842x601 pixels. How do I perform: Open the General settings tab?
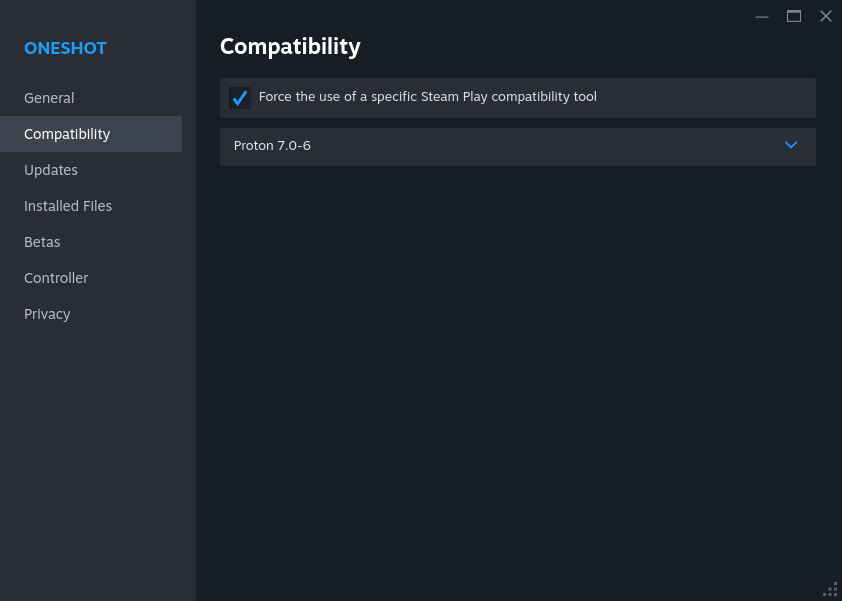point(49,98)
